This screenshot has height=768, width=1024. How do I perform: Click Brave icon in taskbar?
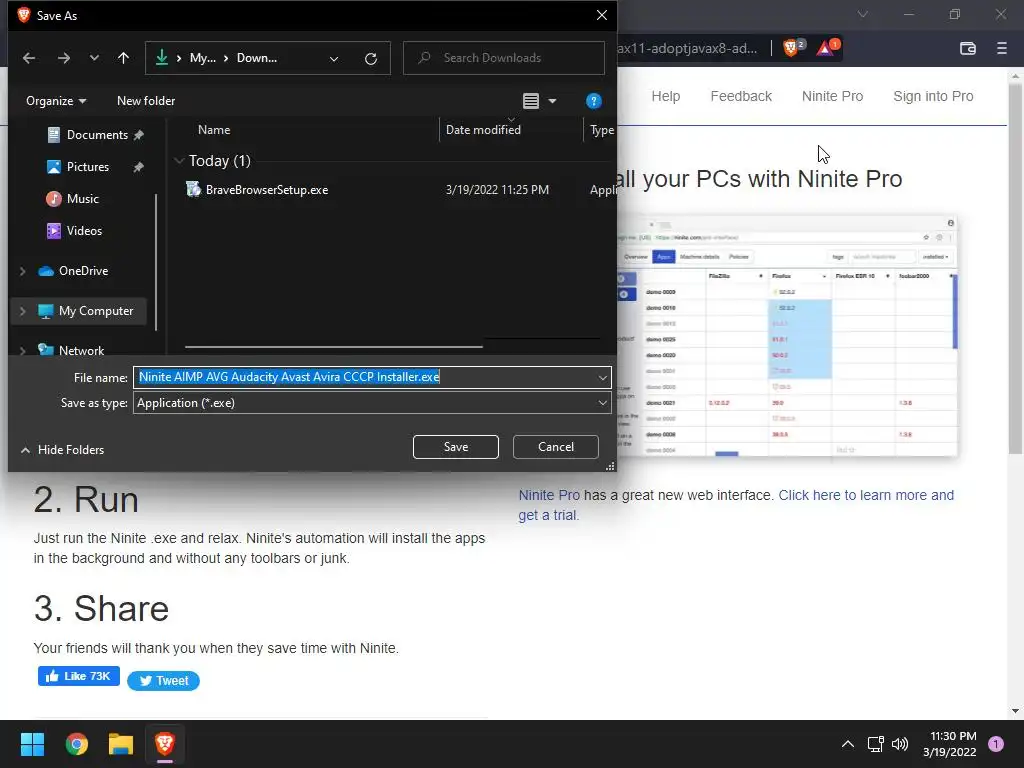tap(165, 744)
